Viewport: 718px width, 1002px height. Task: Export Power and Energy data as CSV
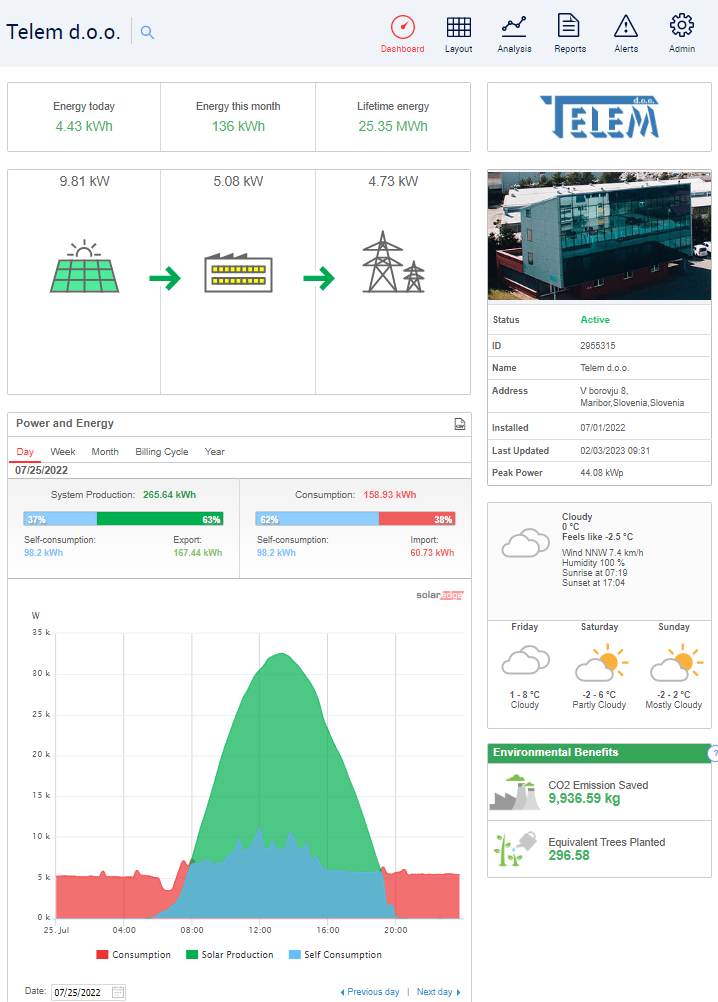click(460, 424)
